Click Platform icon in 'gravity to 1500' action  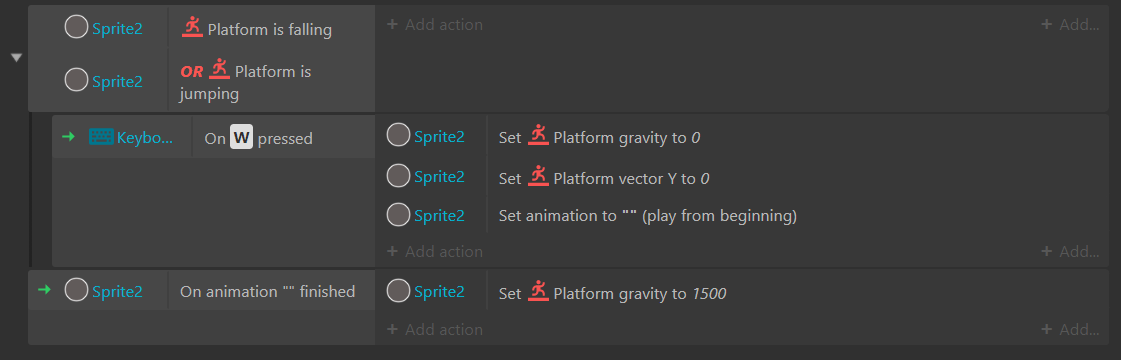click(x=538, y=291)
